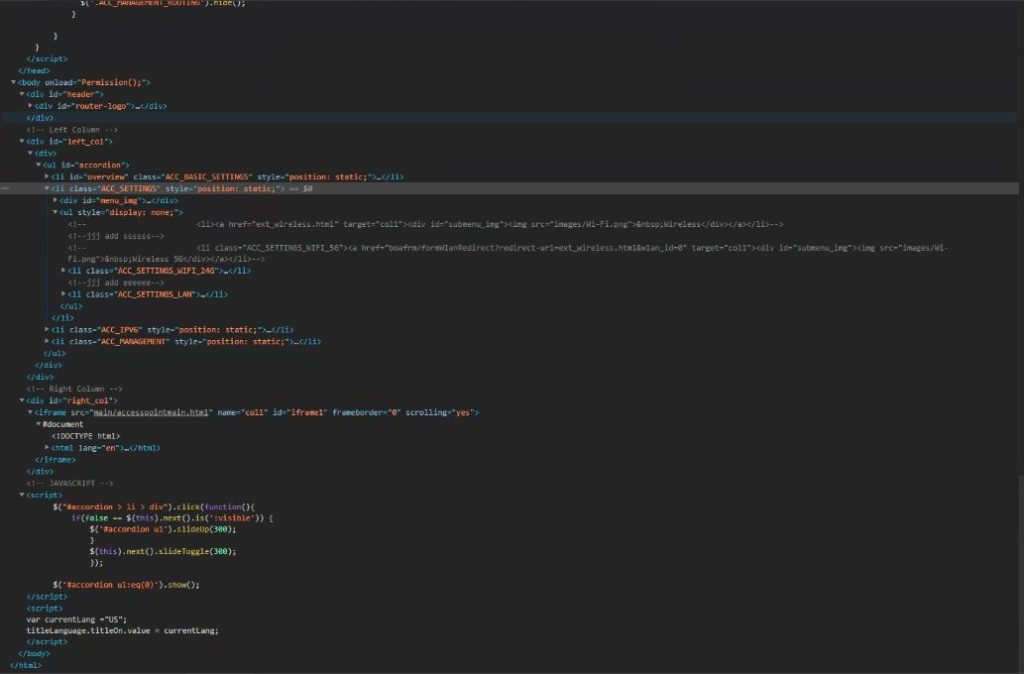Select the <!-- JAVASCRIPT --> comment
This screenshot has width=1024, height=674.
[x=70, y=483]
